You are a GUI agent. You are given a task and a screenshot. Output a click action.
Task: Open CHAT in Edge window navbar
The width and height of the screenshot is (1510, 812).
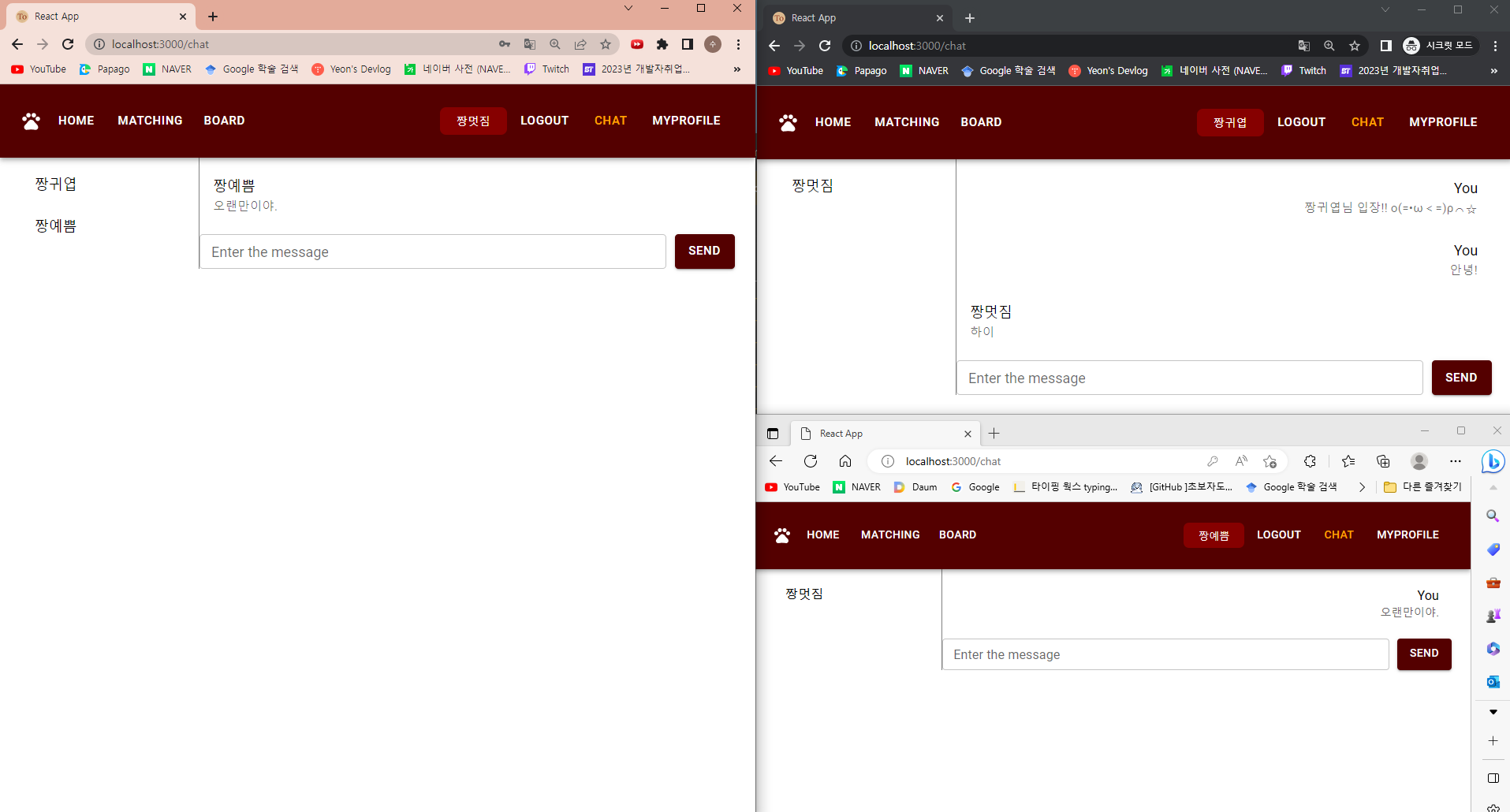[x=1339, y=535]
